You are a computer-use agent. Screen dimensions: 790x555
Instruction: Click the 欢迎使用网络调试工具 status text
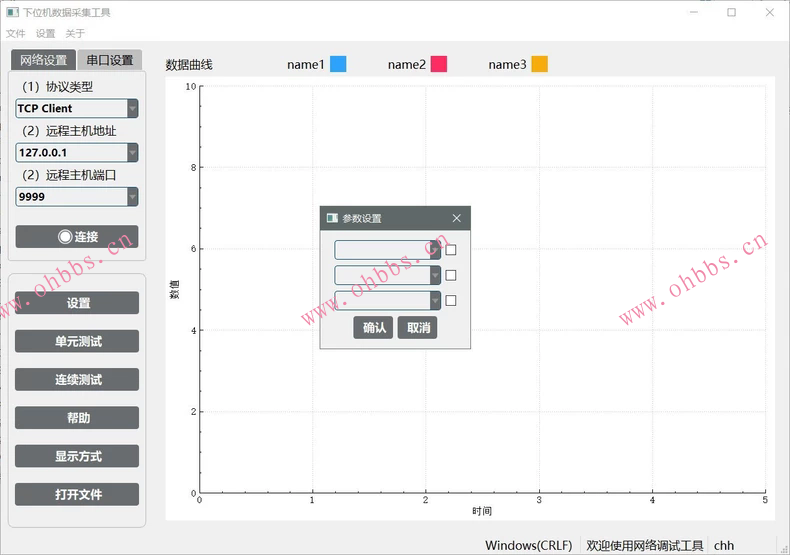[x=644, y=545]
